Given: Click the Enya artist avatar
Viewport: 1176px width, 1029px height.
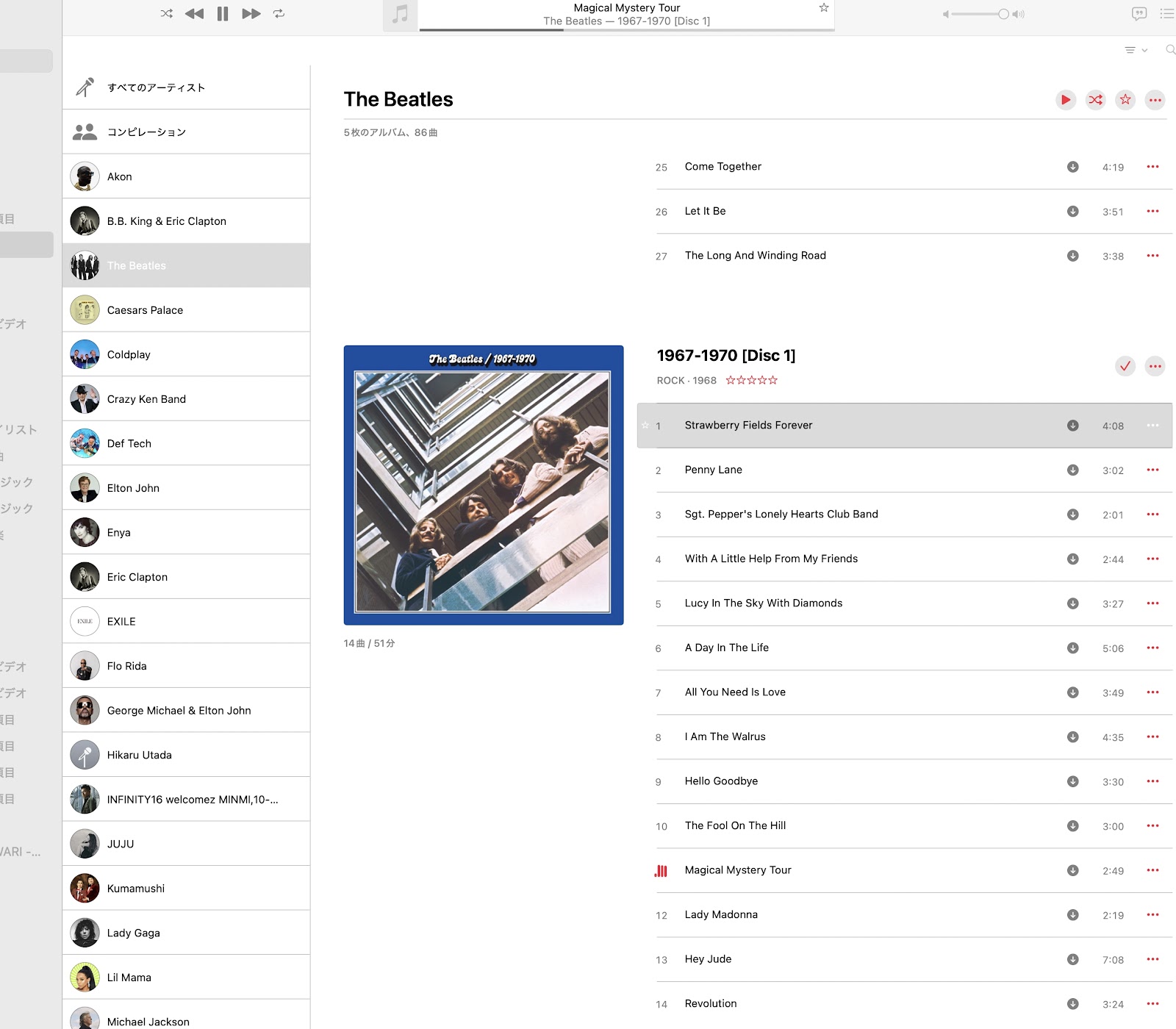Looking at the screenshot, I should point(85,532).
